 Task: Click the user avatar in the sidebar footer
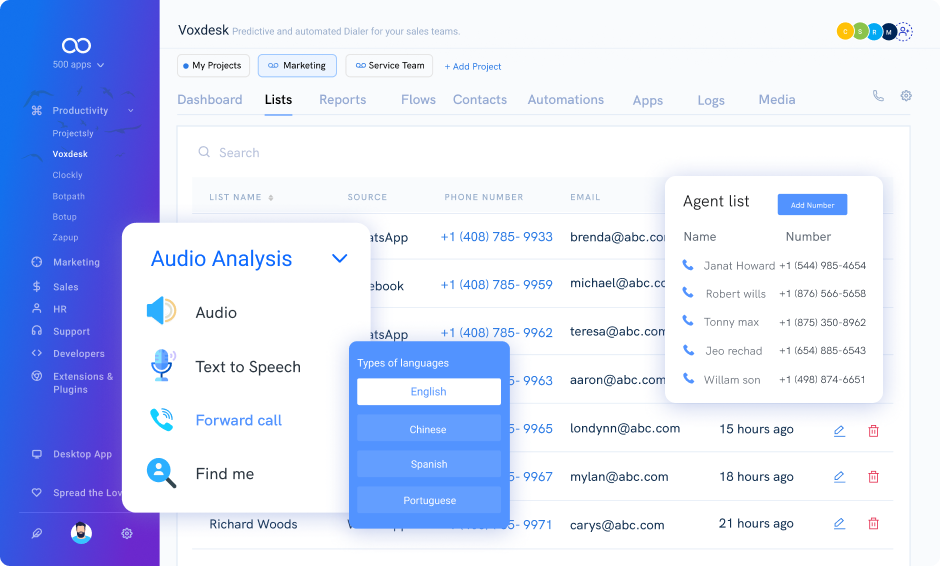81,533
